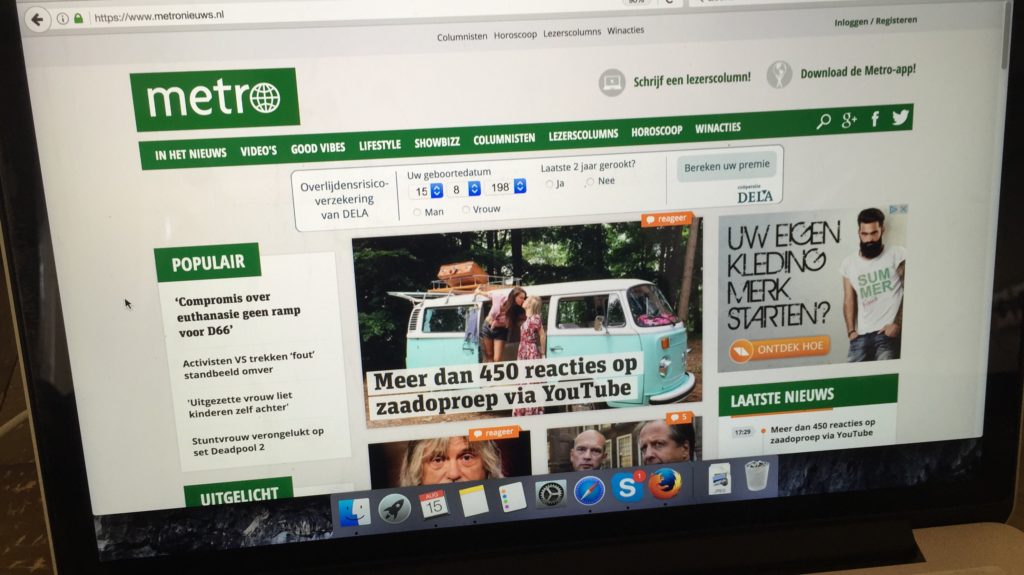Viewport: 1024px width, 575px height.
Task: Click the browser back arrow button
Action: pyautogui.click(x=37, y=19)
